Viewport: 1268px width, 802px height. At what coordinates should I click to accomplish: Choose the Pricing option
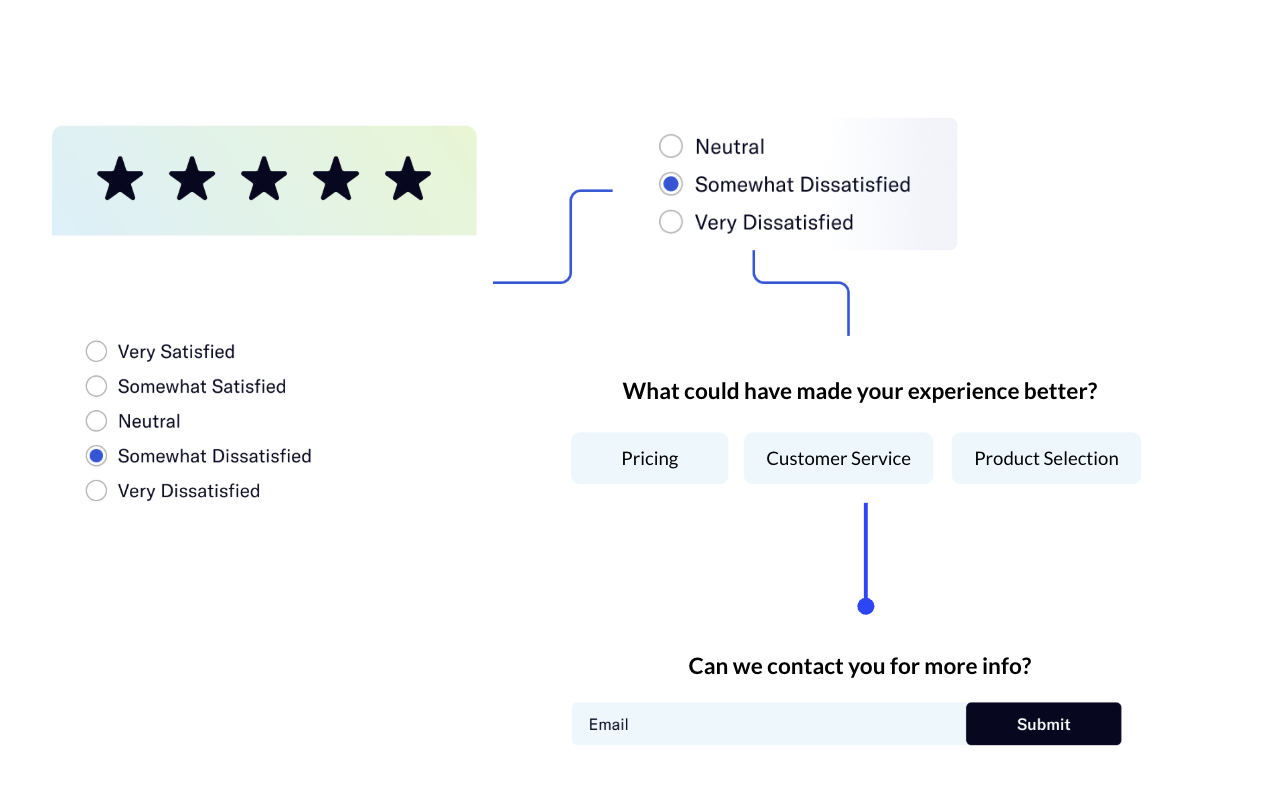[650, 458]
